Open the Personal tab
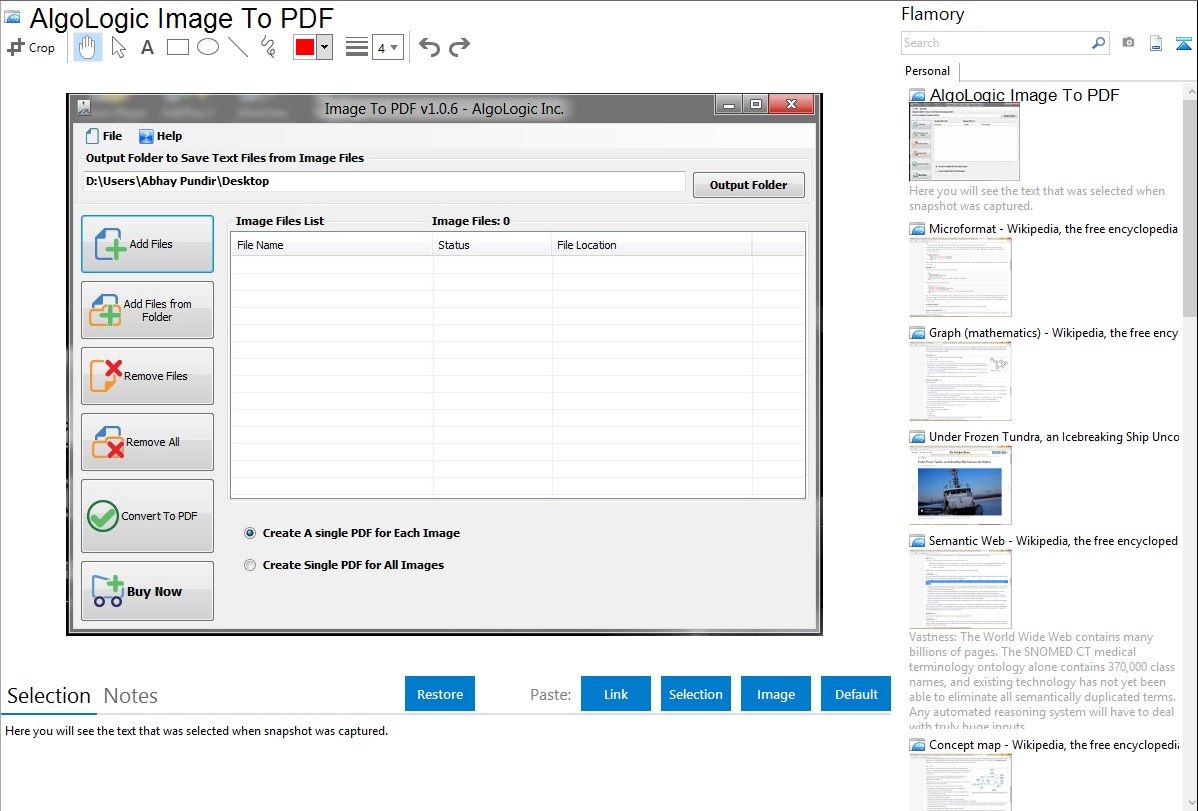1198x811 pixels. (x=928, y=71)
